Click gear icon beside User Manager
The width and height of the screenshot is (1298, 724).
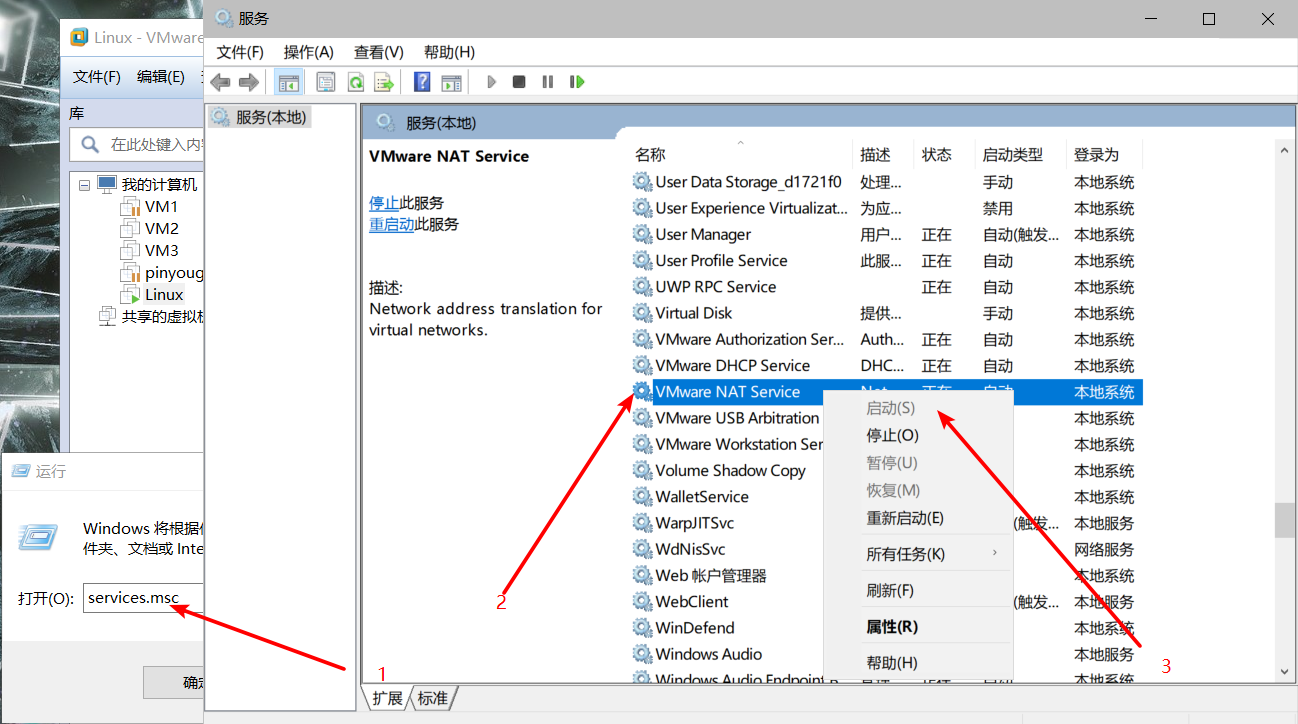click(642, 234)
